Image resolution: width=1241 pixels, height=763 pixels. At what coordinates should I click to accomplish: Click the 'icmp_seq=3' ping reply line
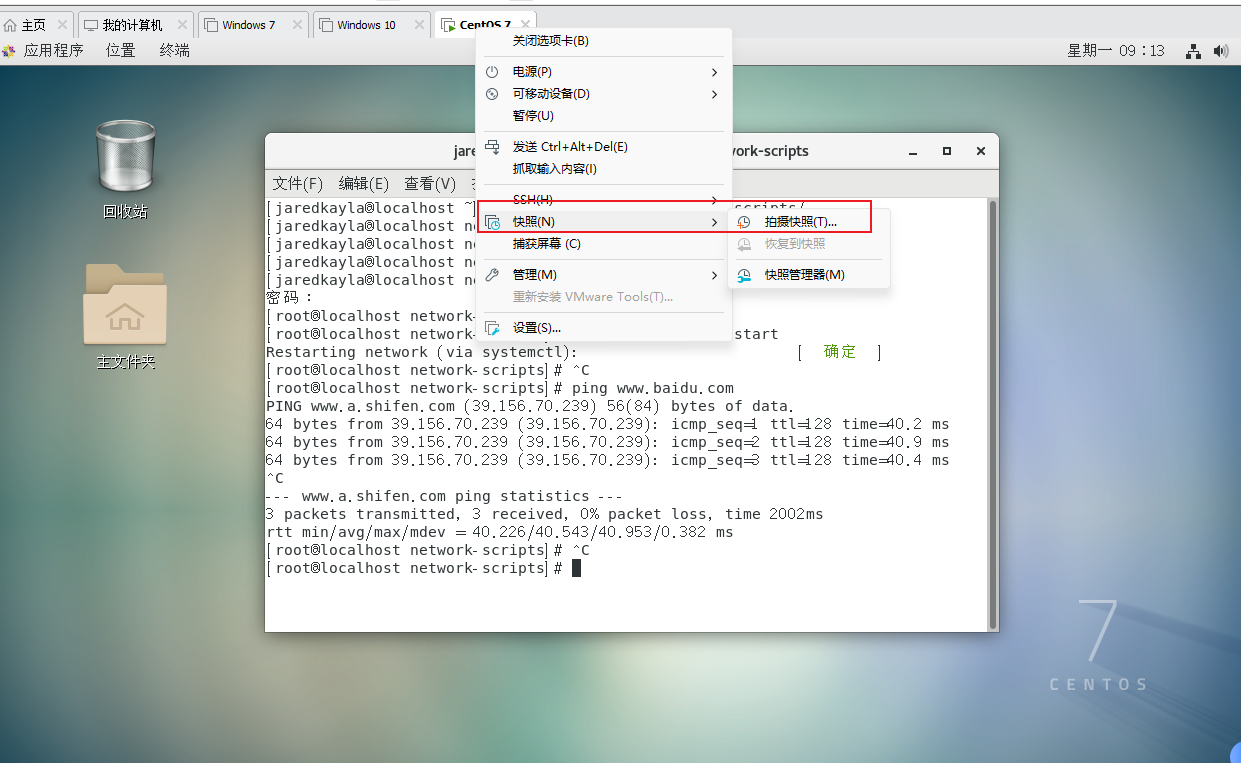608,460
